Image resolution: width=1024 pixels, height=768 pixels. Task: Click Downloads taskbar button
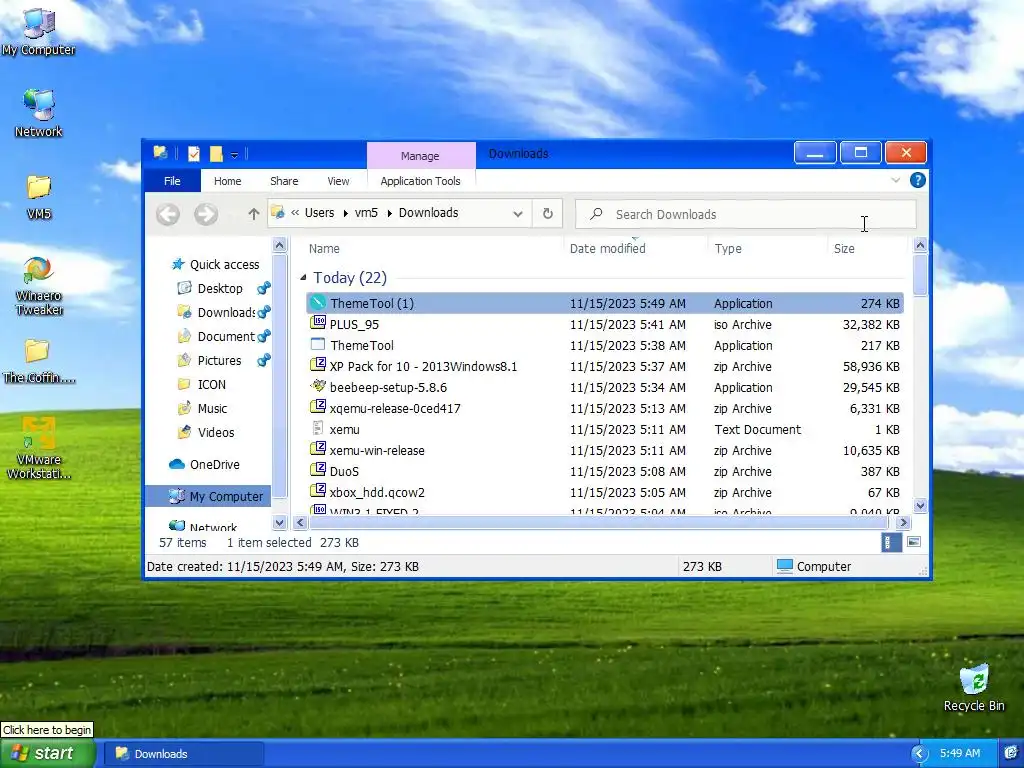(x=184, y=754)
